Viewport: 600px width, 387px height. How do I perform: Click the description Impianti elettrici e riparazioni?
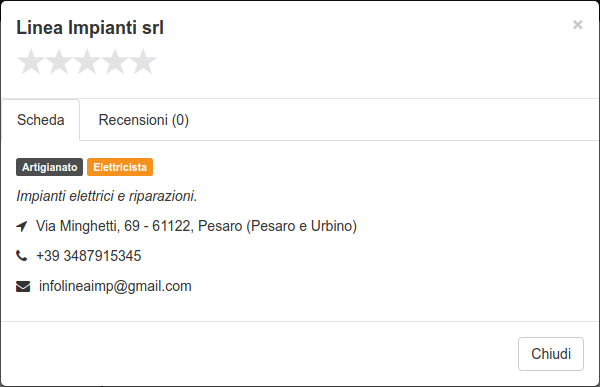pyautogui.click(x=107, y=196)
